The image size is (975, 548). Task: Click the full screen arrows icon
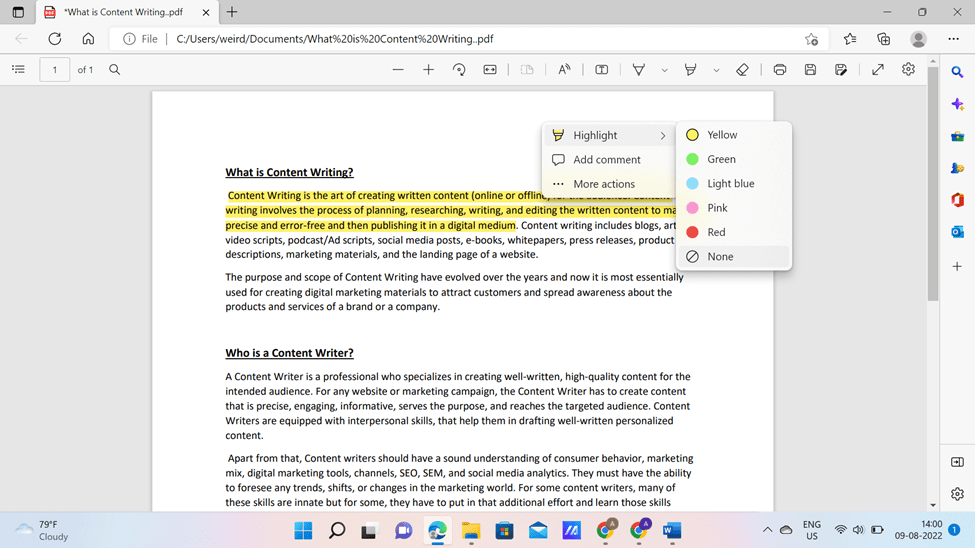point(877,70)
